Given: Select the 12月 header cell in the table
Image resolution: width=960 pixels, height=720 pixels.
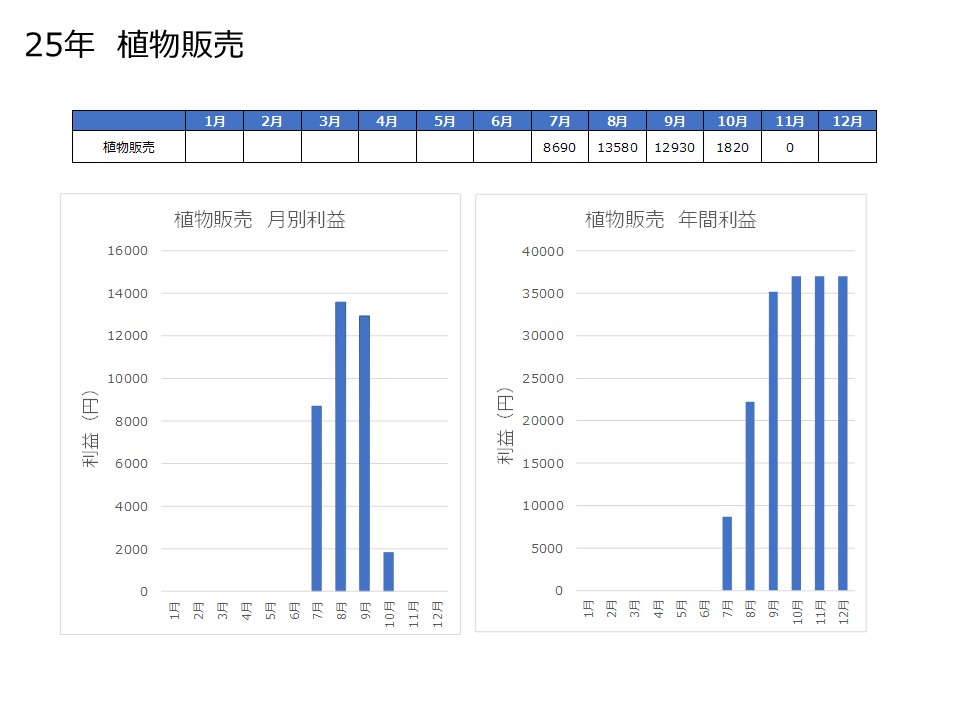Looking at the screenshot, I should [847, 121].
